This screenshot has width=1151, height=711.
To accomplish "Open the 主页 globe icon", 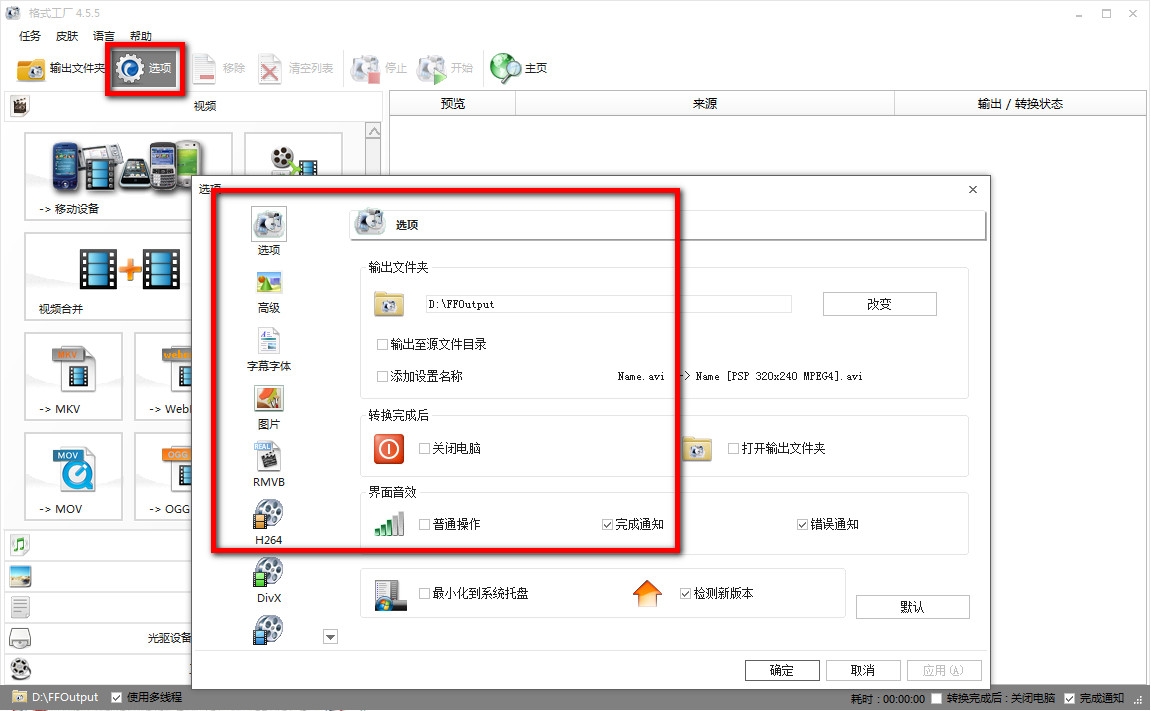I will pyautogui.click(x=506, y=68).
